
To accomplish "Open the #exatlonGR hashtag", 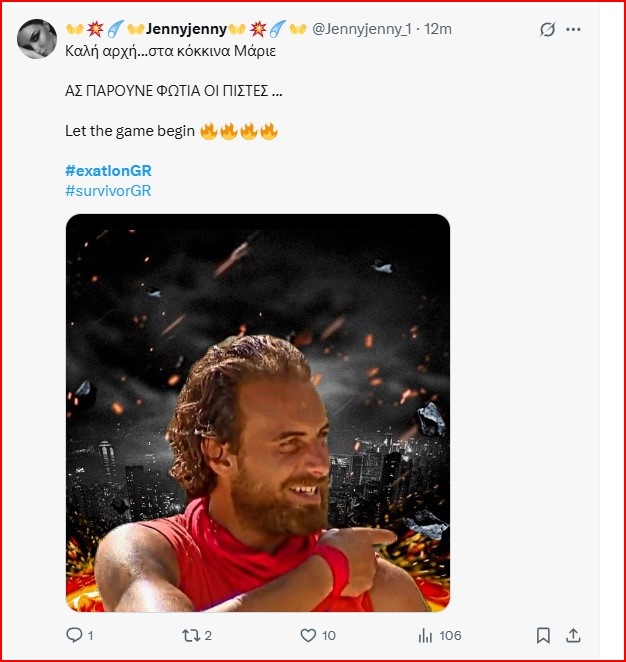I will click(108, 172).
